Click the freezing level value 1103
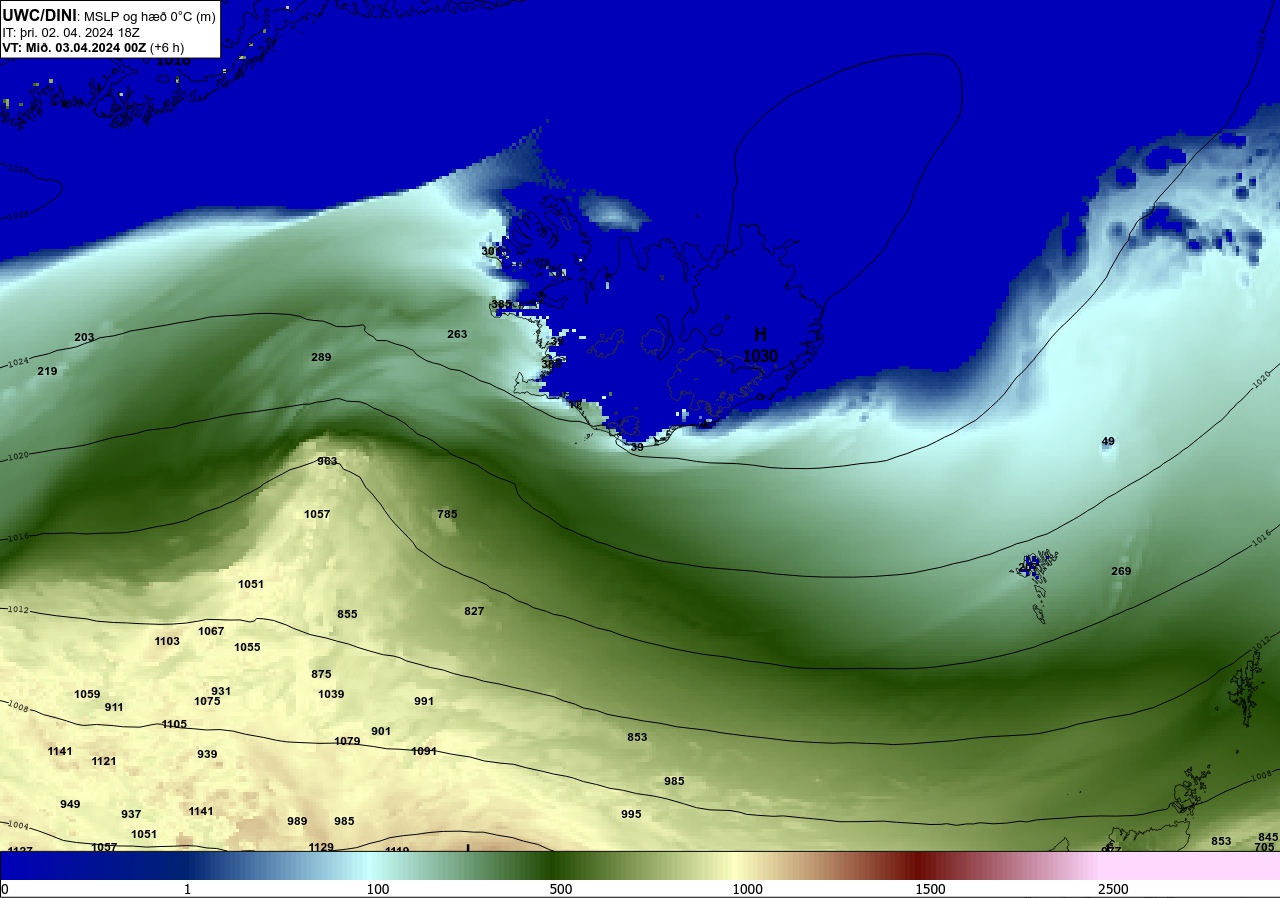Viewport: 1280px width, 898px height. 167,641
